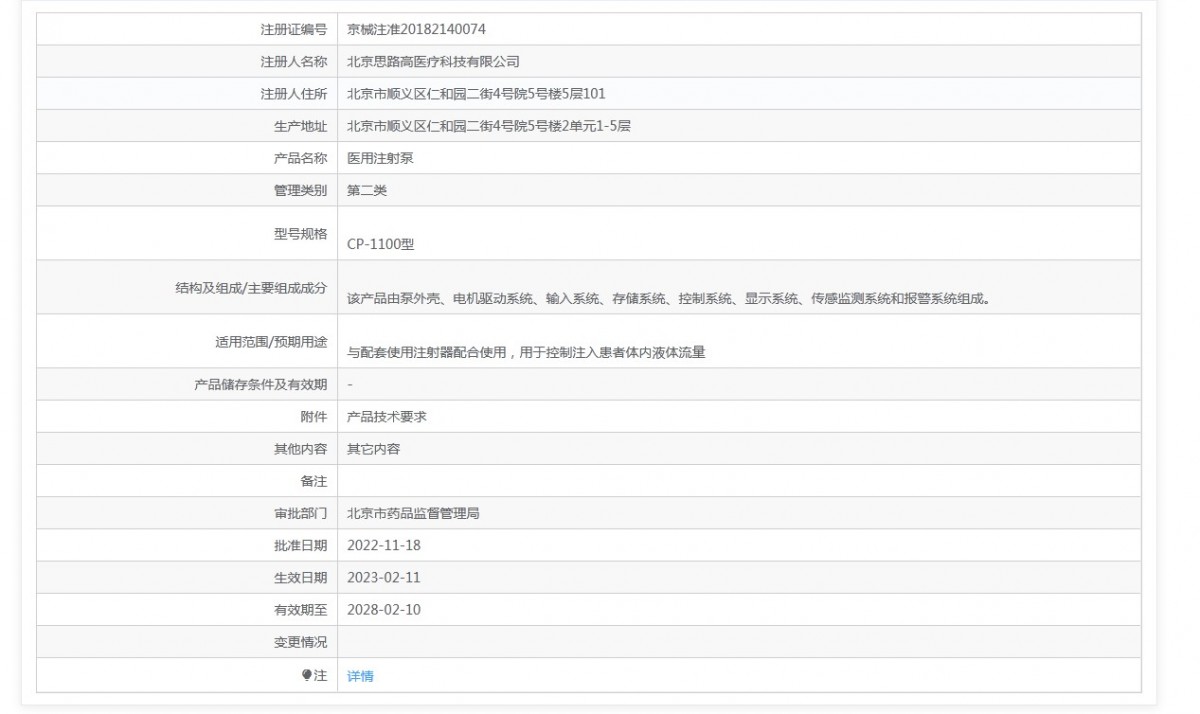1200x714 pixels.
Task: Click the 备注 label
Action: pyautogui.click(x=313, y=481)
